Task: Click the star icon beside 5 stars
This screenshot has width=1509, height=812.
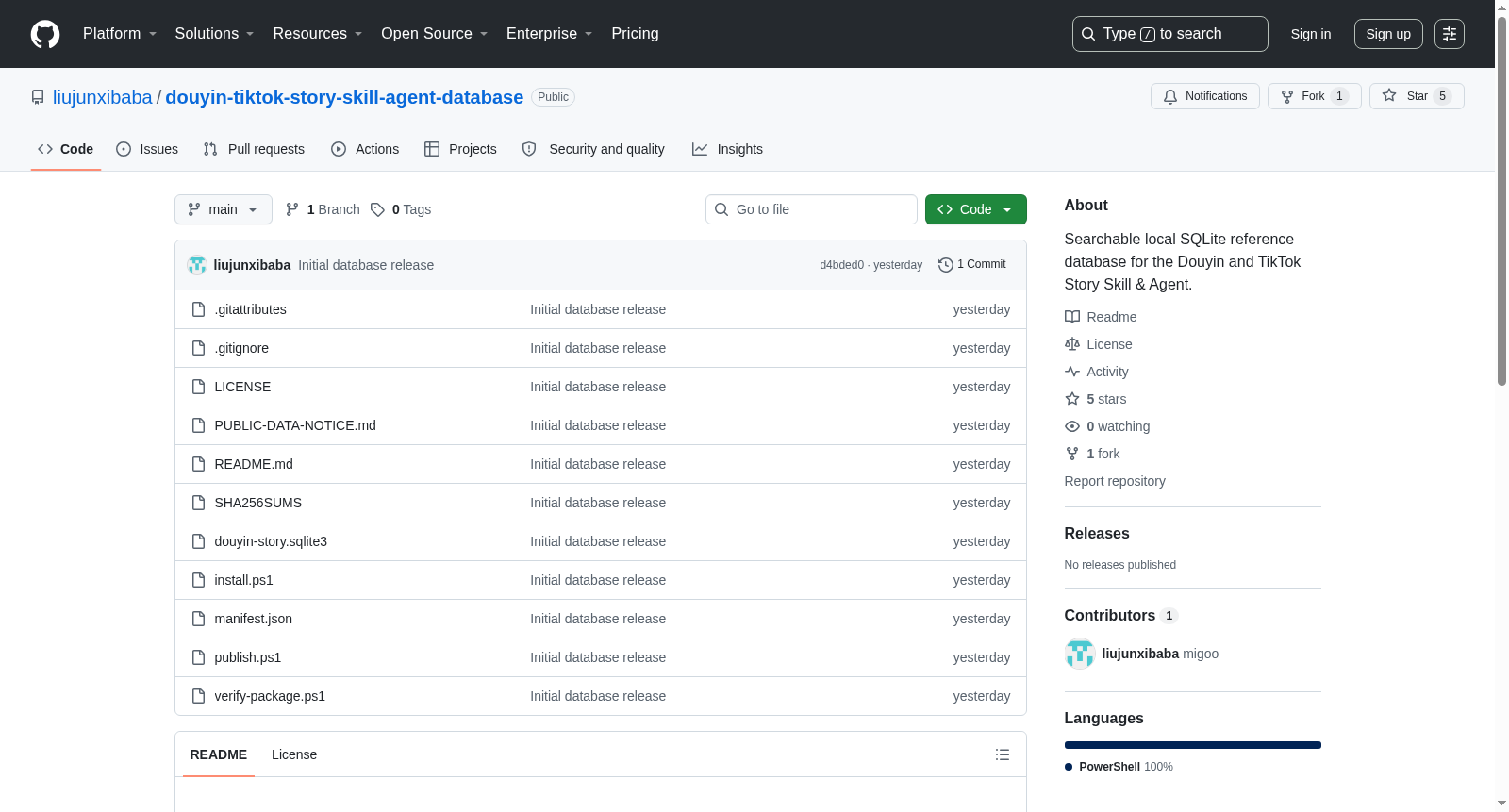Action: point(1072,399)
